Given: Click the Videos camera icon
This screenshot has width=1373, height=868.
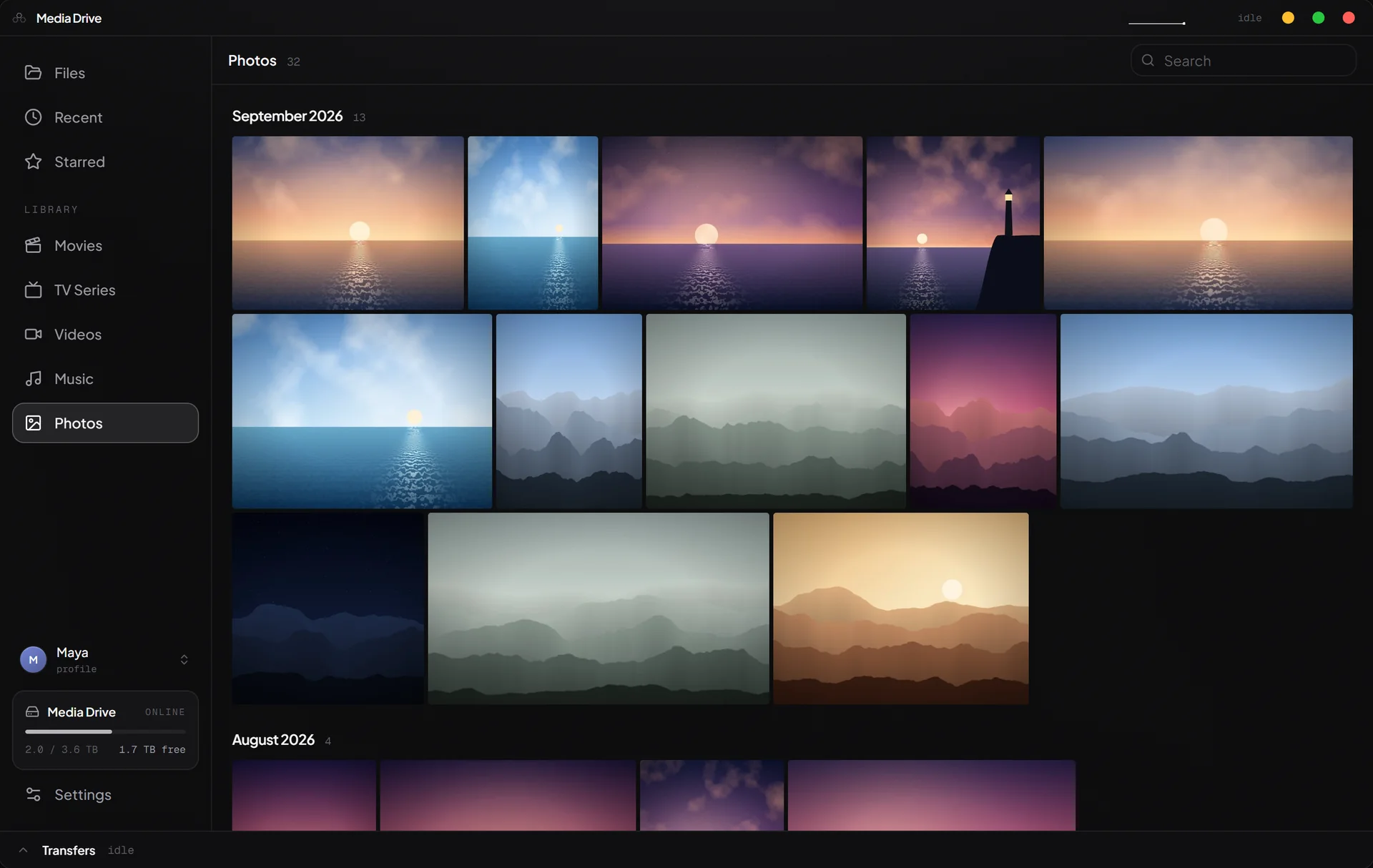Looking at the screenshot, I should coord(33,334).
